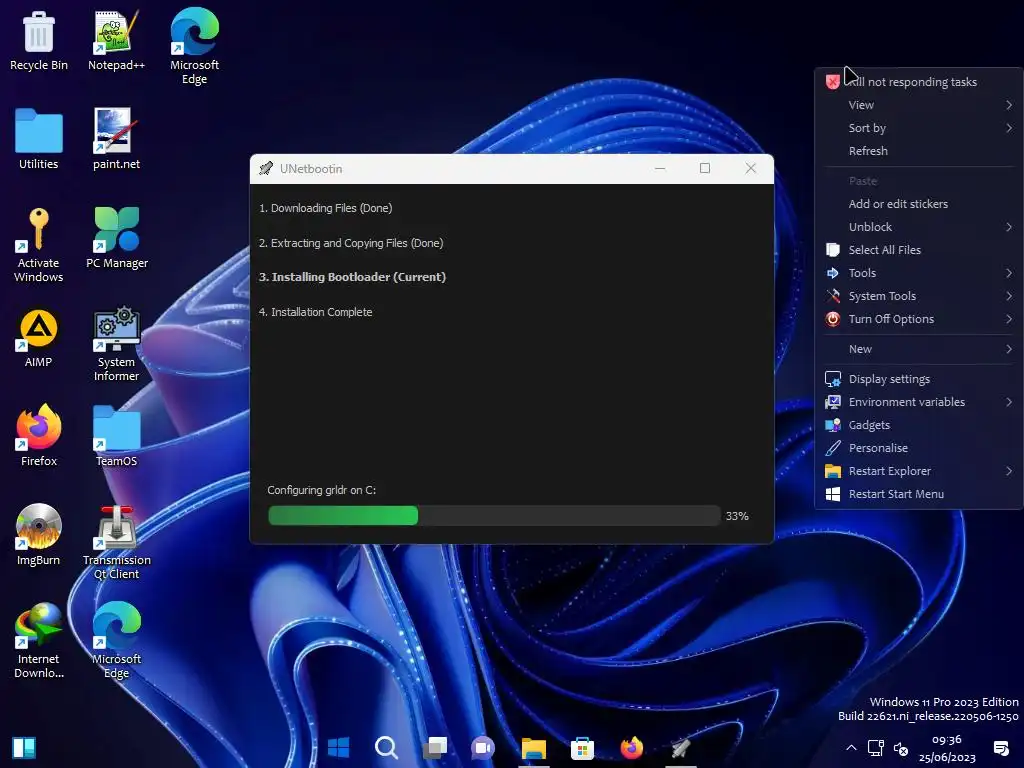
Task: Close the UNetbootin window
Action: tap(750, 168)
